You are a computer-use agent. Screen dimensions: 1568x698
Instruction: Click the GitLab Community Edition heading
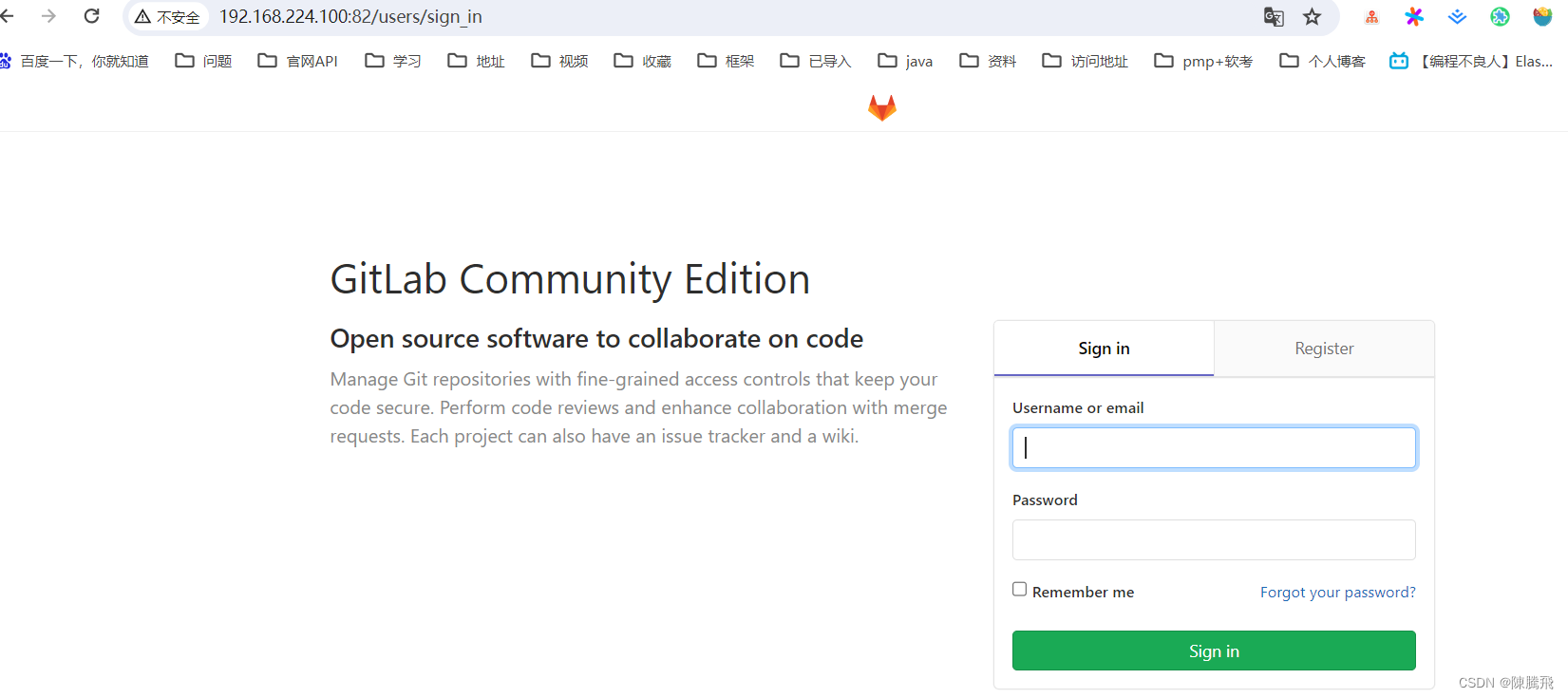[570, 279]
